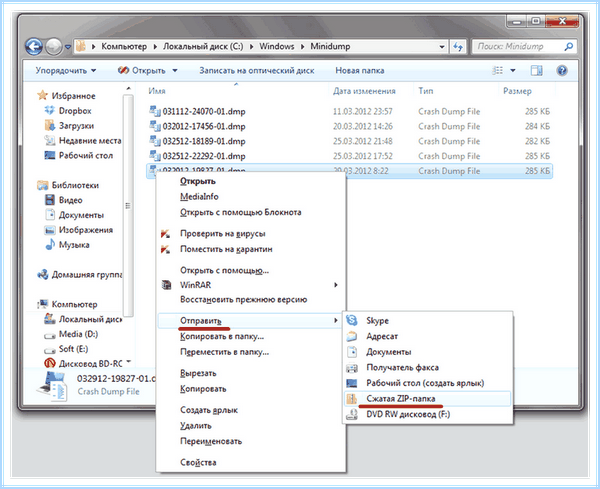Image resolution: width=600 pixels, height=489 pixels.
Task: Click the Открыть toolbar button
Action: tap(142, 70)
